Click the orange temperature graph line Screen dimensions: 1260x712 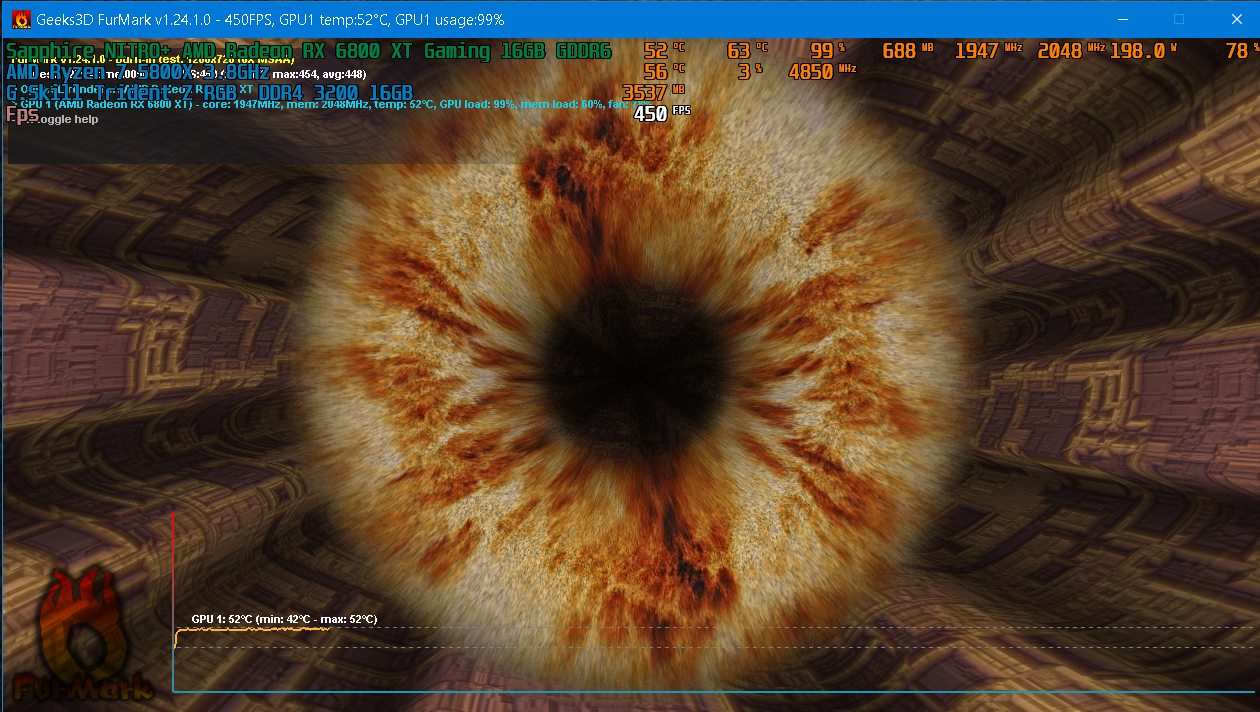252,632
